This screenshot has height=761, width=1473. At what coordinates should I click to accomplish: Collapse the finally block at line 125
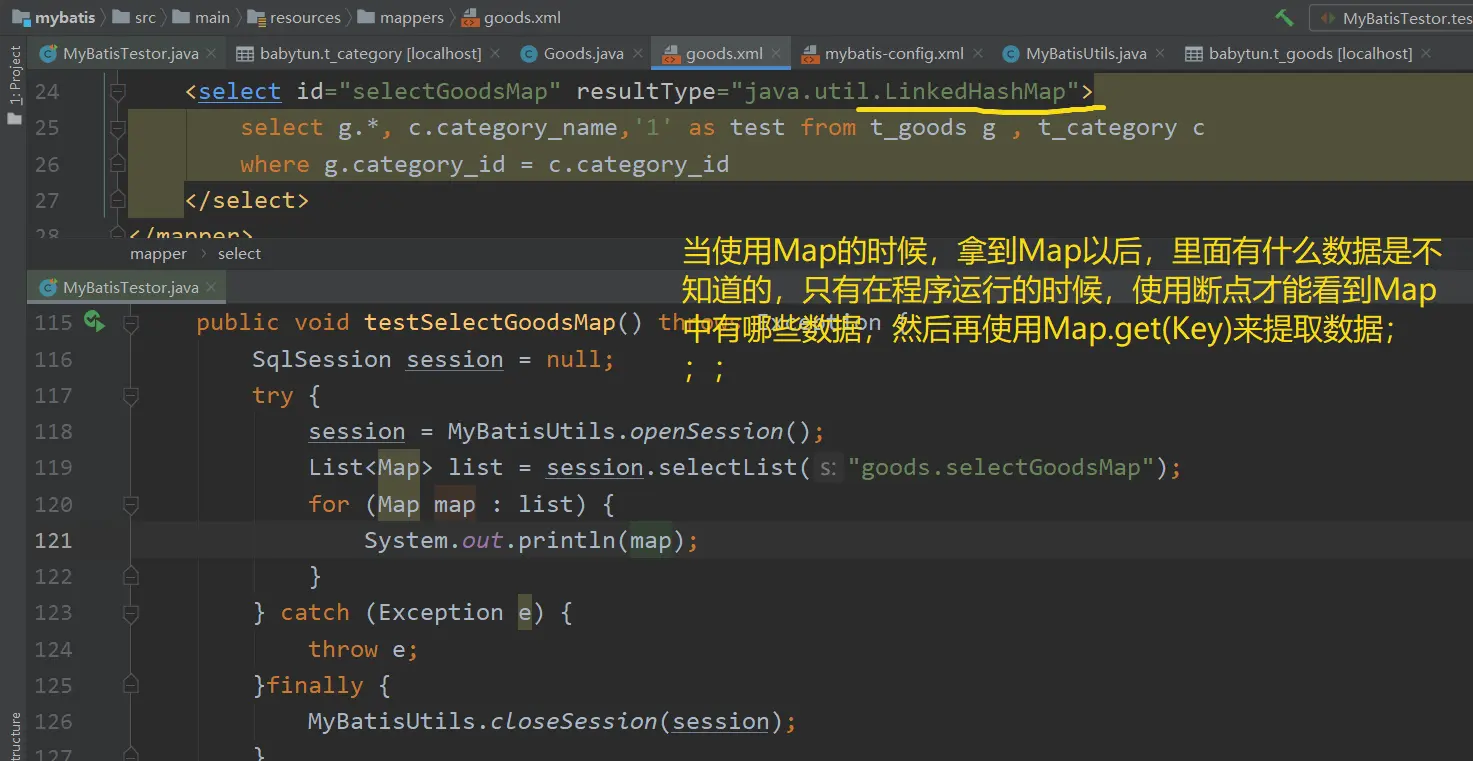coord(130,685)
